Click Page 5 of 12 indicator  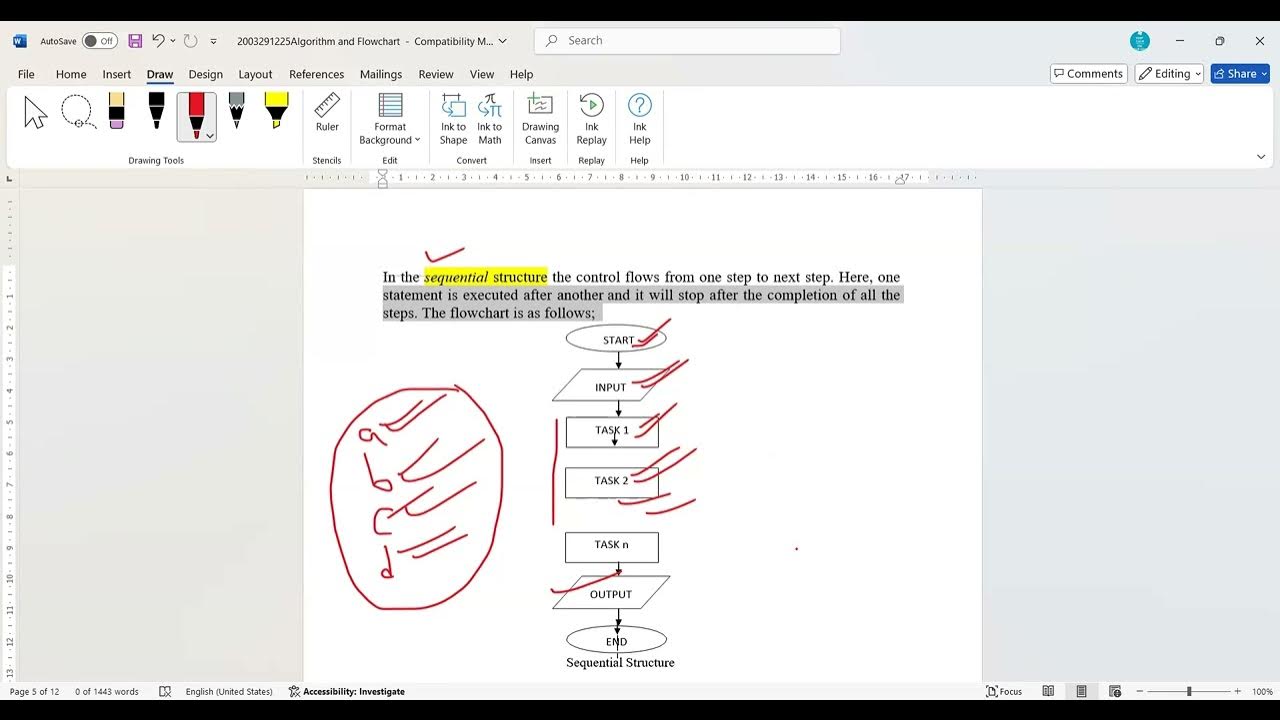[x=35, y=692]
